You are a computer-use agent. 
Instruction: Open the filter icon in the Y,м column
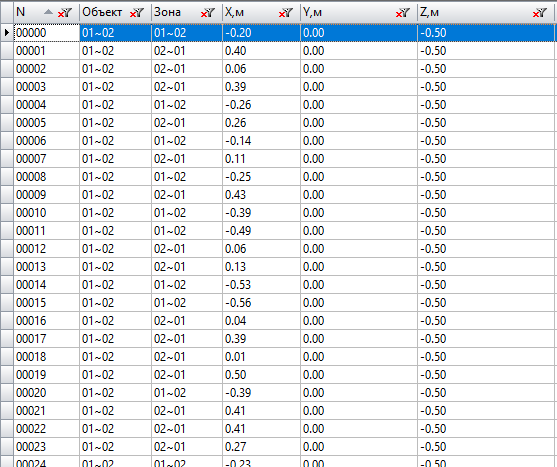click(403, 13)
